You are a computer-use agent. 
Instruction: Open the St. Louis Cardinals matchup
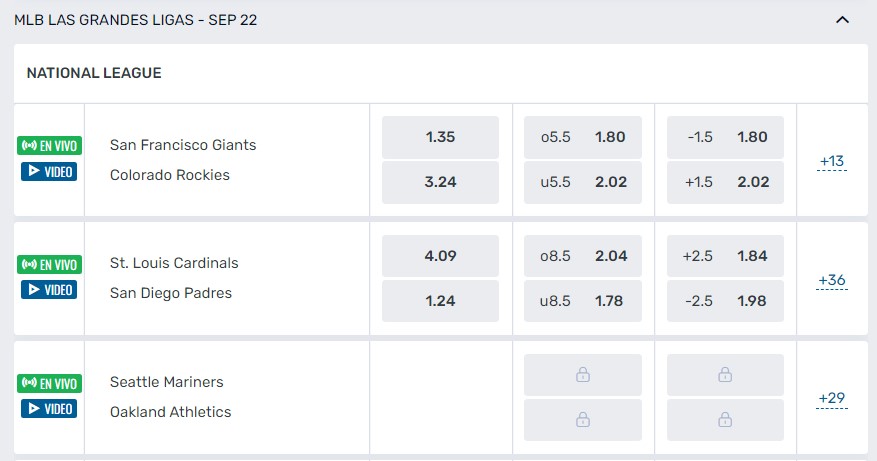click(x=174, y=263)
